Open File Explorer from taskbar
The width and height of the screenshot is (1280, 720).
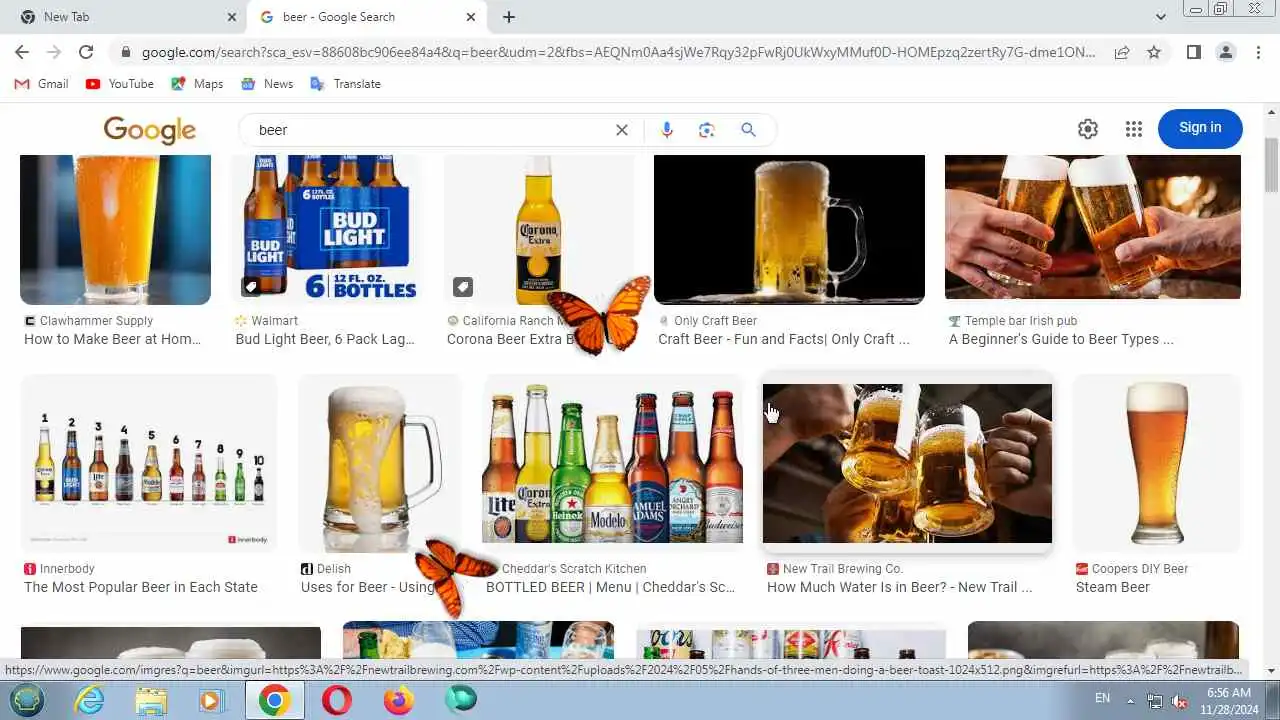coord(151,700)
